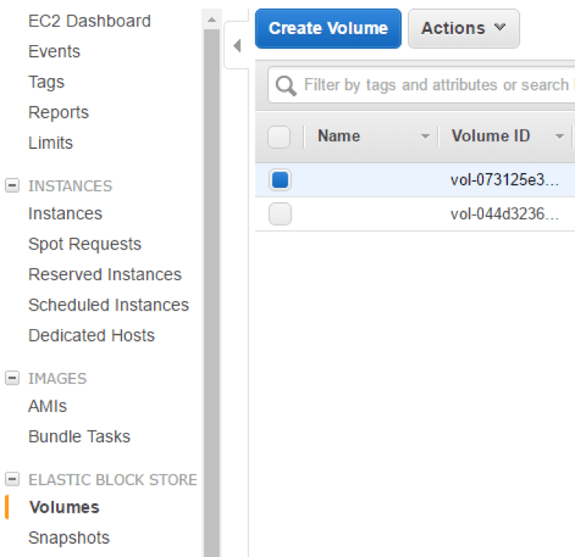575x557 pixels.
Task: Open EC2 Dashboard
Action: 89,21
